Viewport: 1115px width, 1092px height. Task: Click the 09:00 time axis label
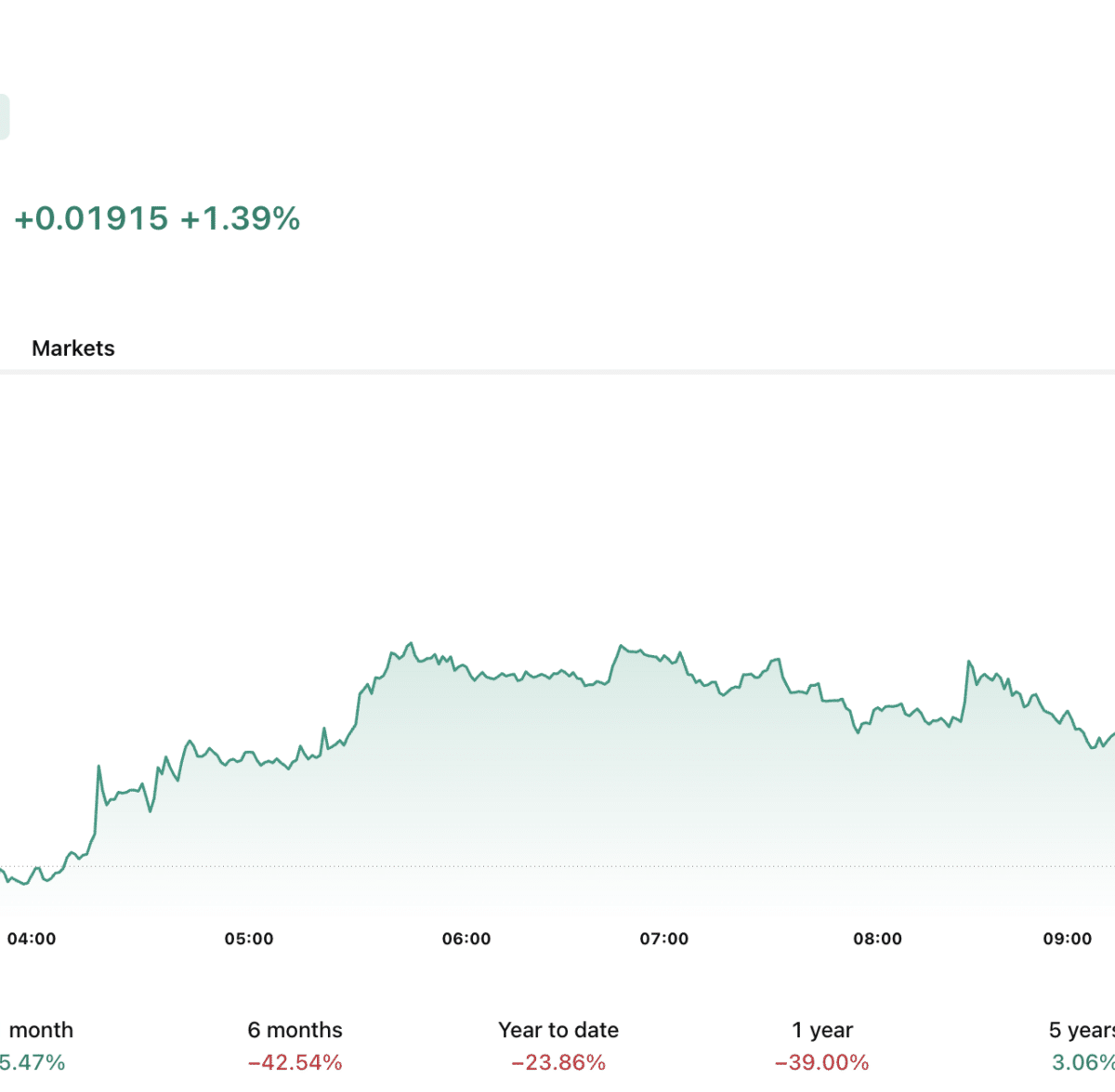[1068, 939]
